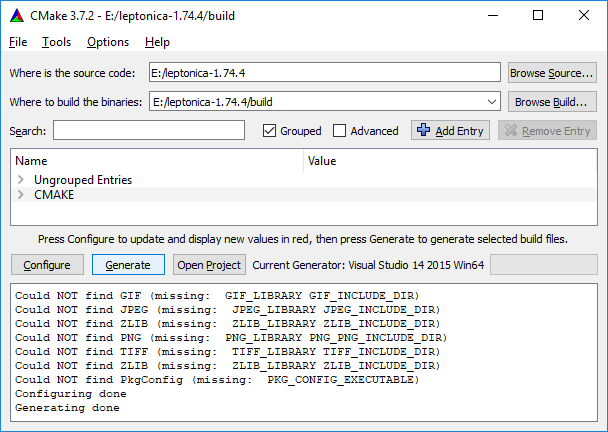Click the blue plus icon on Add Entry
The height and width of the screenshot is (432, 608).
(x=423, y=130)
